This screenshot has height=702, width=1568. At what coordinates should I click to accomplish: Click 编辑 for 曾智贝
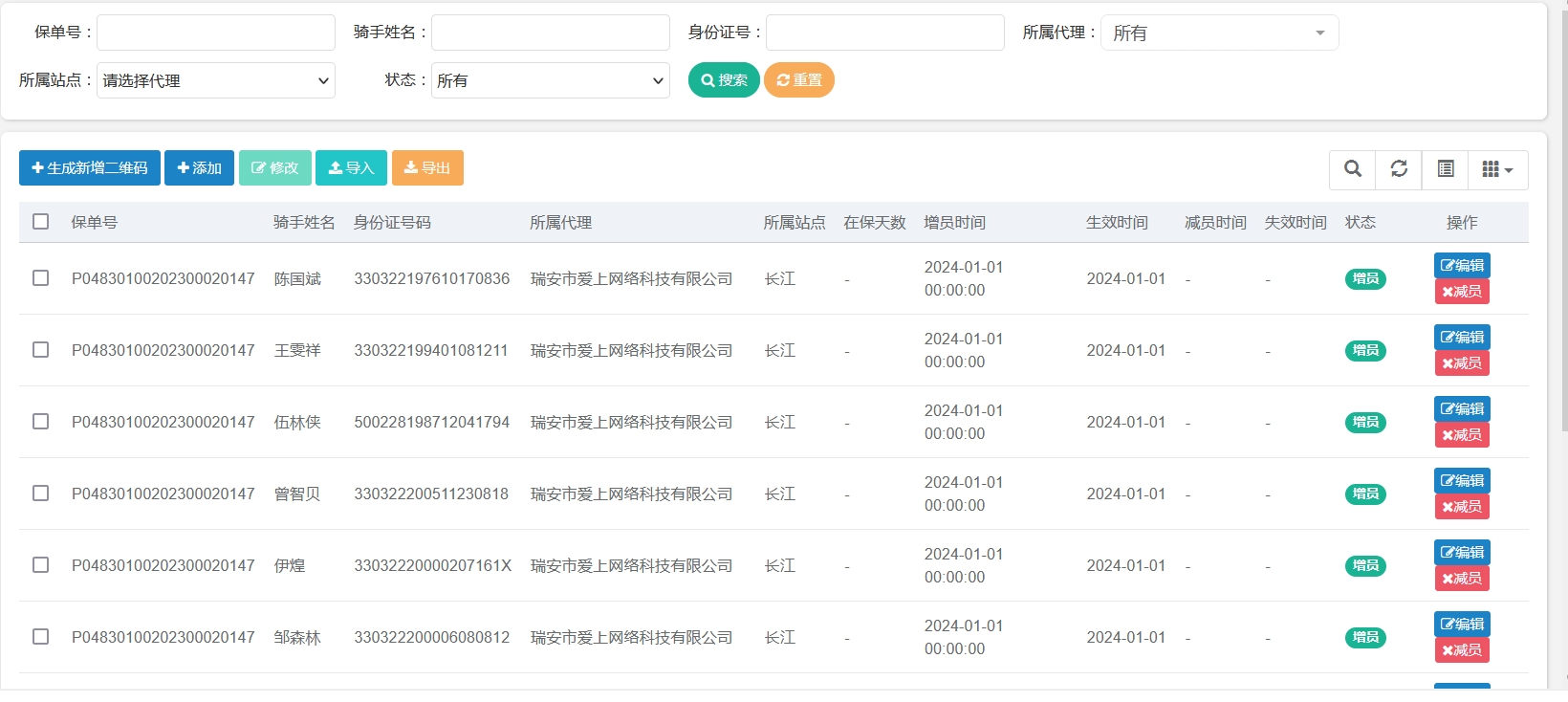pos(1462,480)
